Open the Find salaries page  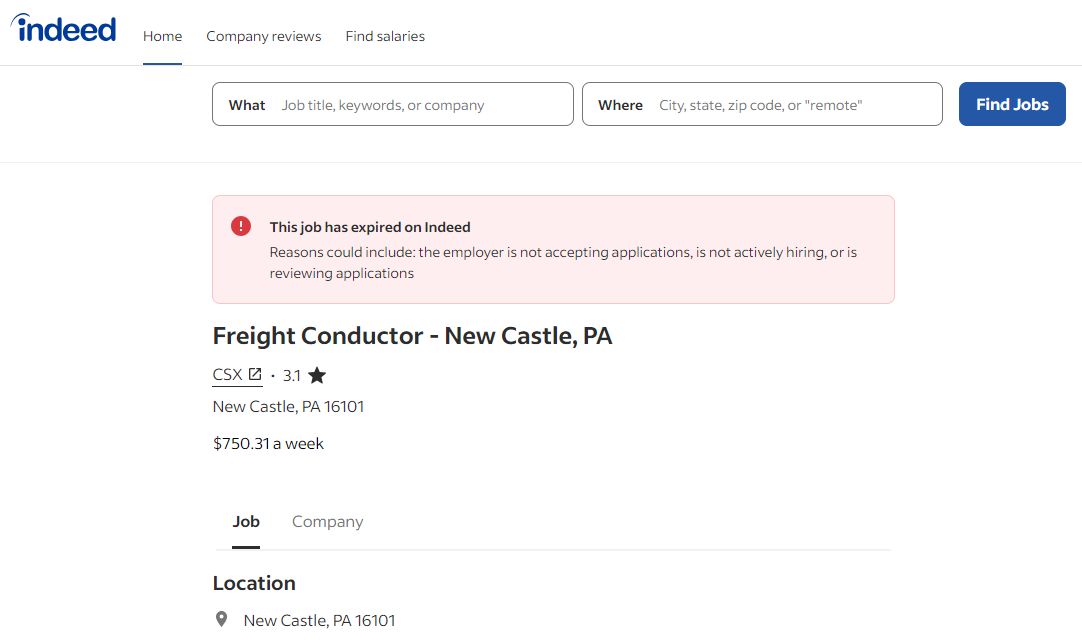click(x=385, y=36)
